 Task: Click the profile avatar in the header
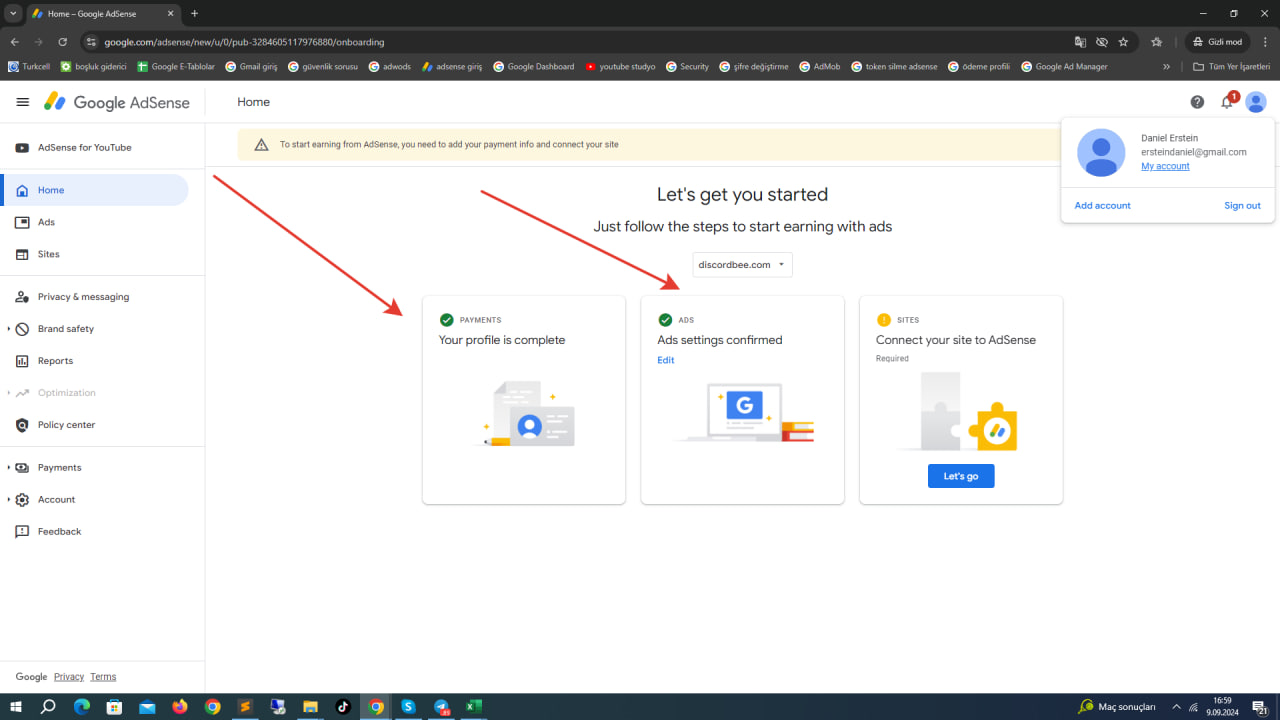coord(1256,102)
